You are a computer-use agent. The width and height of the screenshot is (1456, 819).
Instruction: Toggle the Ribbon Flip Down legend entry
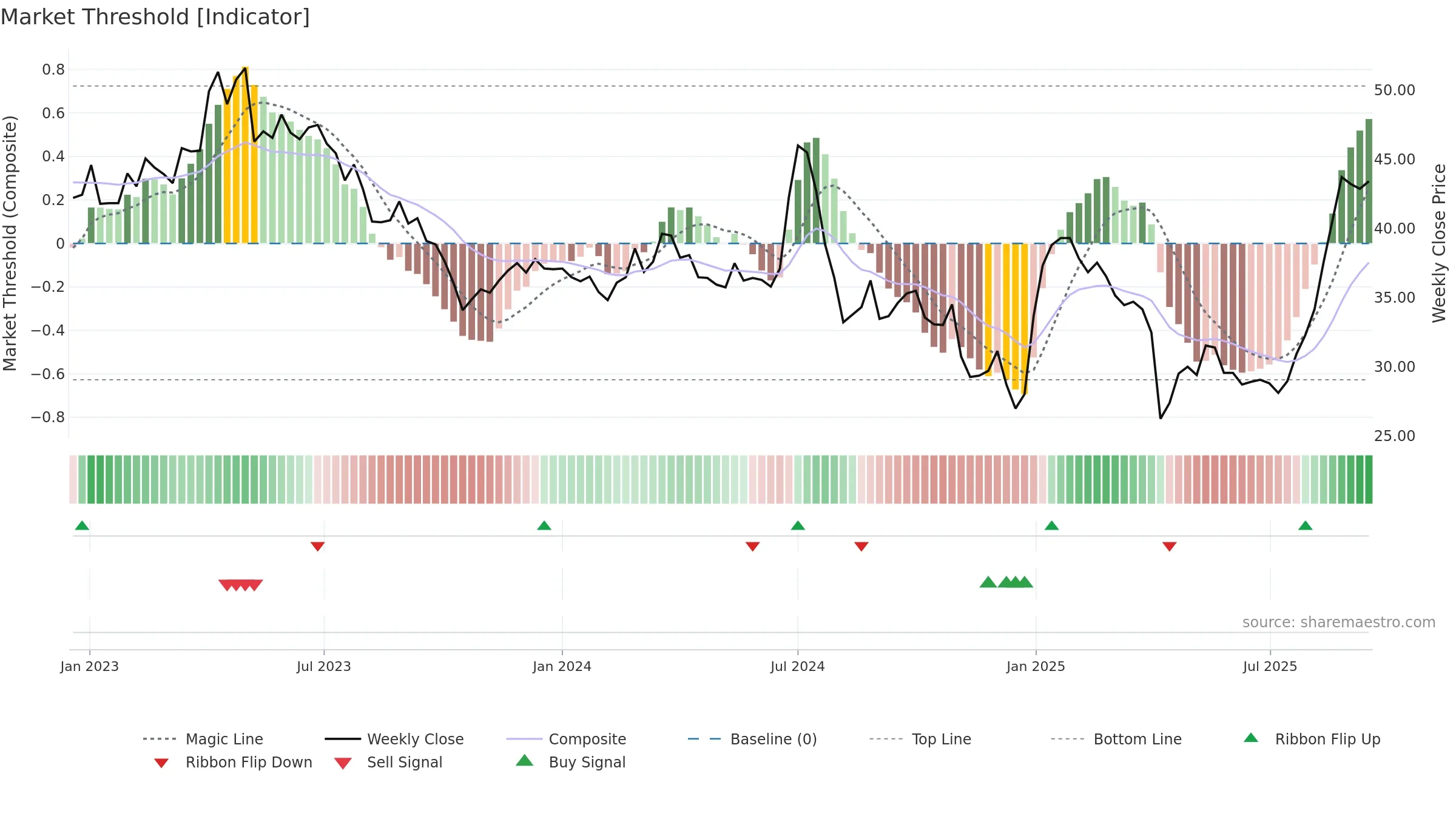coord(234,762)
